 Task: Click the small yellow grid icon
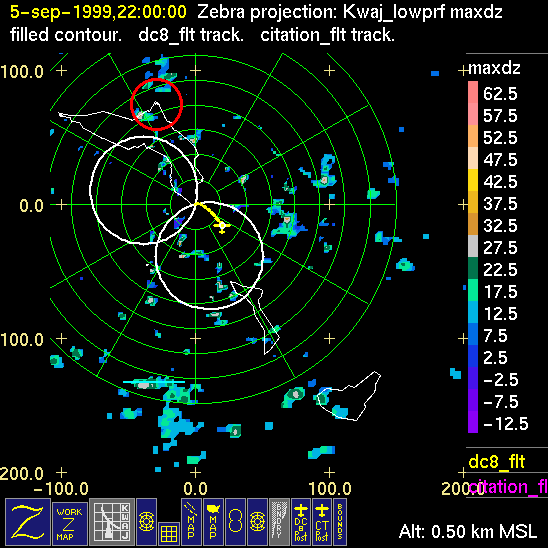(x=169, y=533)
